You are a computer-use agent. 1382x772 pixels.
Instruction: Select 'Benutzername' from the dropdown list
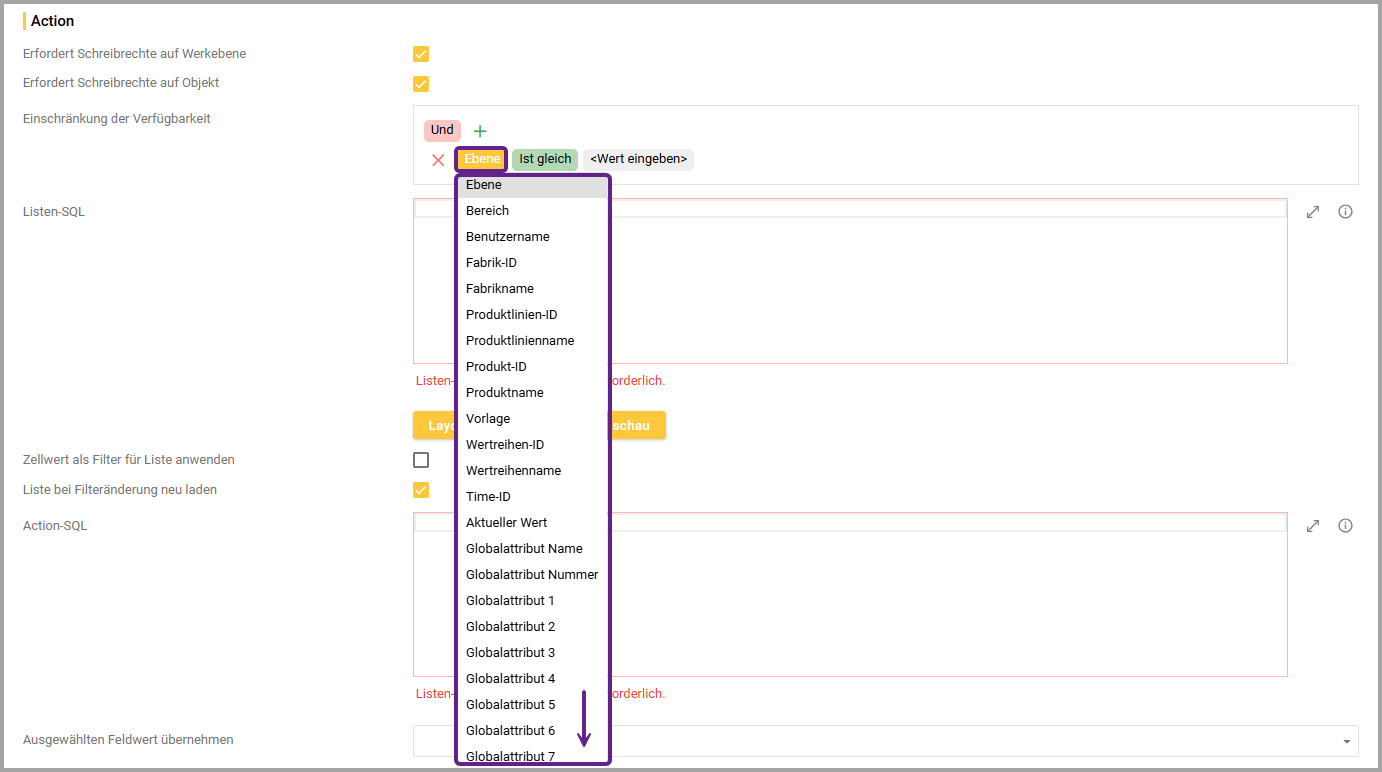507,237
